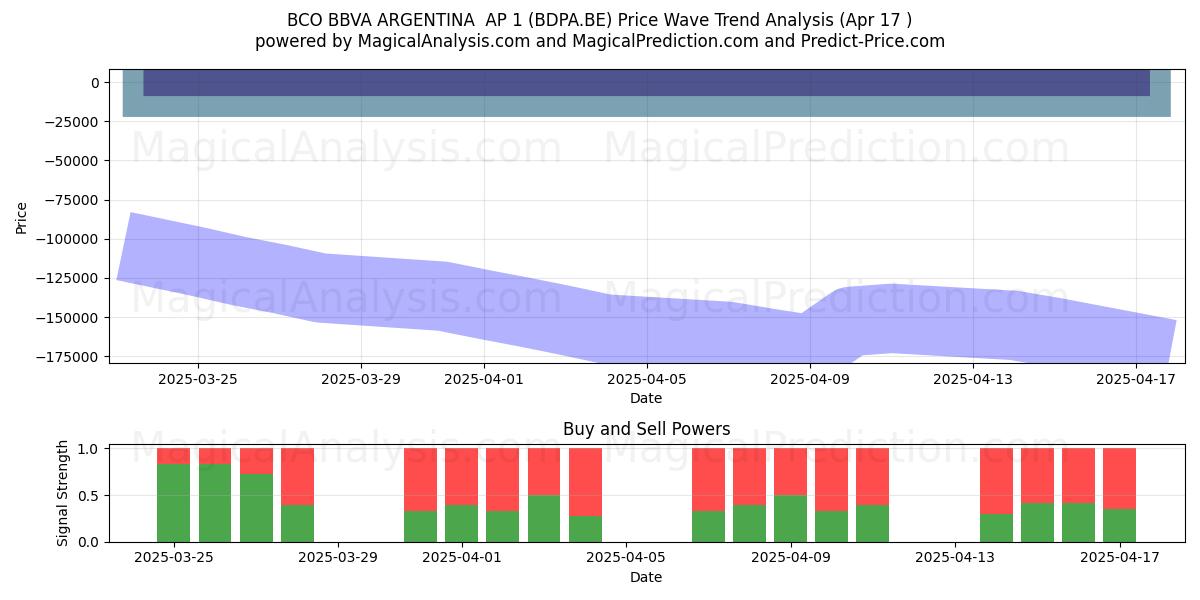
Task: Click the 'Date' axis label of Price chart
Action: coord(646,398)
